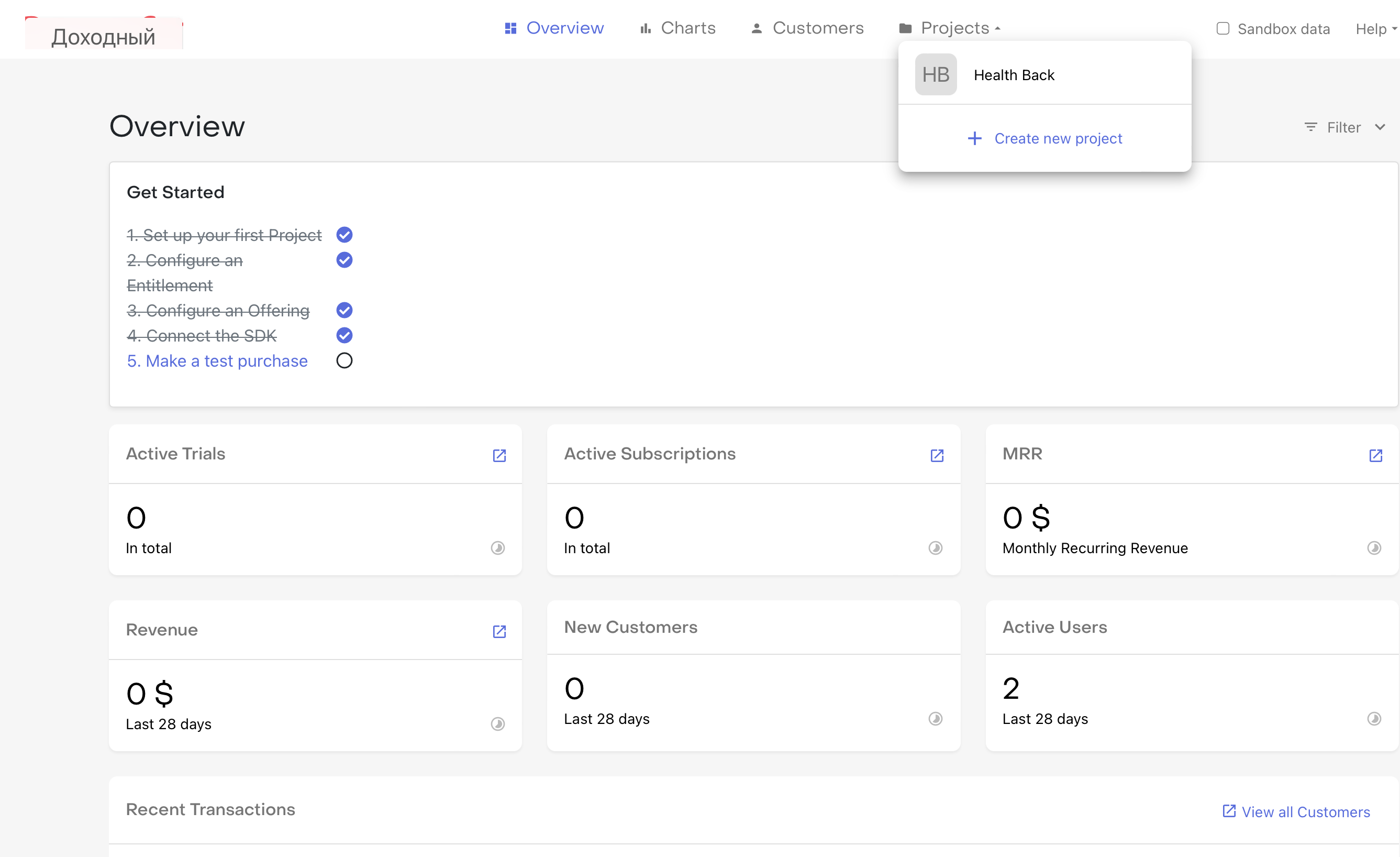This screenshot has width=1400, height=857.
Task: Open MRR chart external link icon
Action: coord(1375,455)
